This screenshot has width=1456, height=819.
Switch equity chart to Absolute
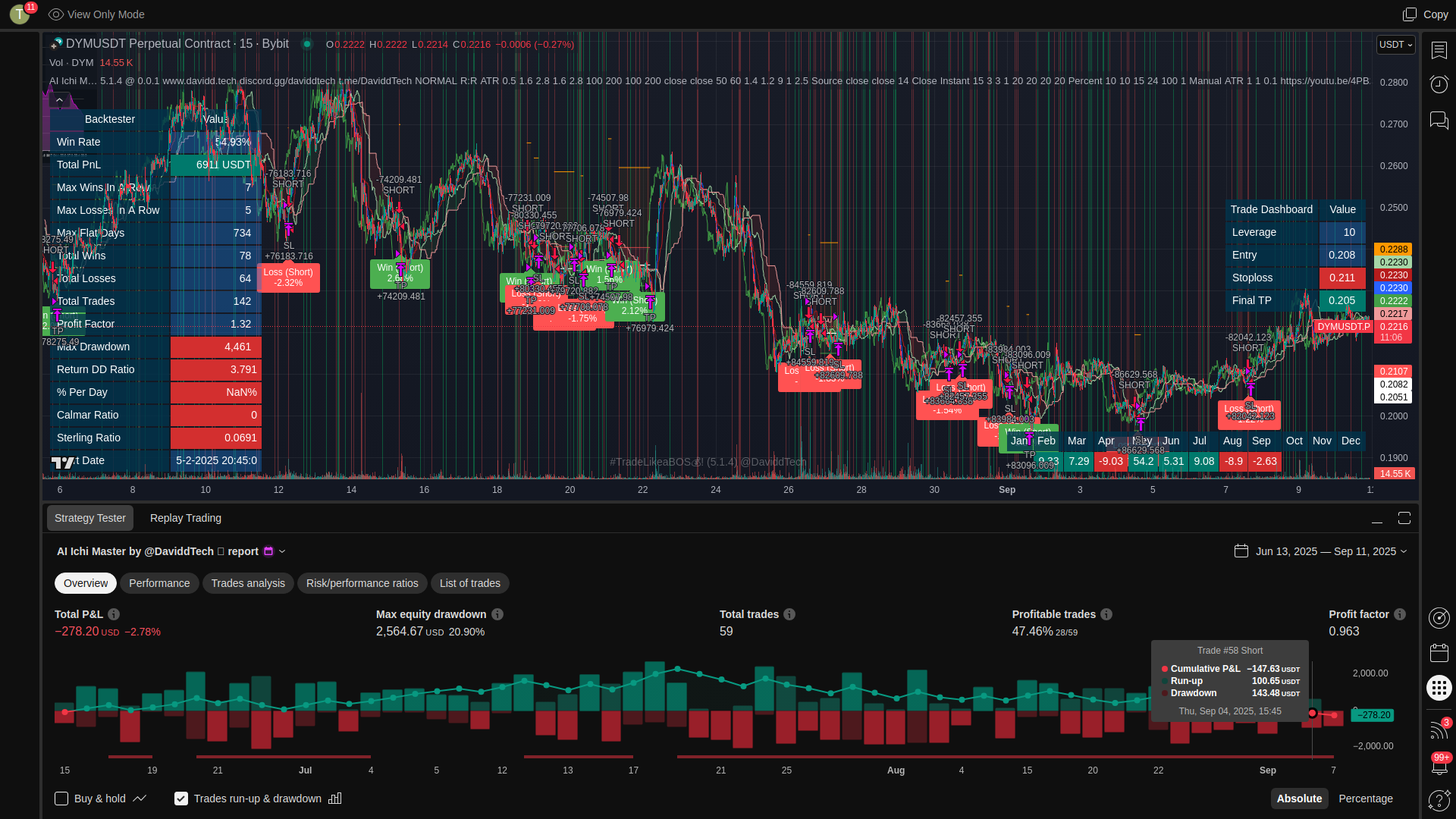(x=1299, y=799)
